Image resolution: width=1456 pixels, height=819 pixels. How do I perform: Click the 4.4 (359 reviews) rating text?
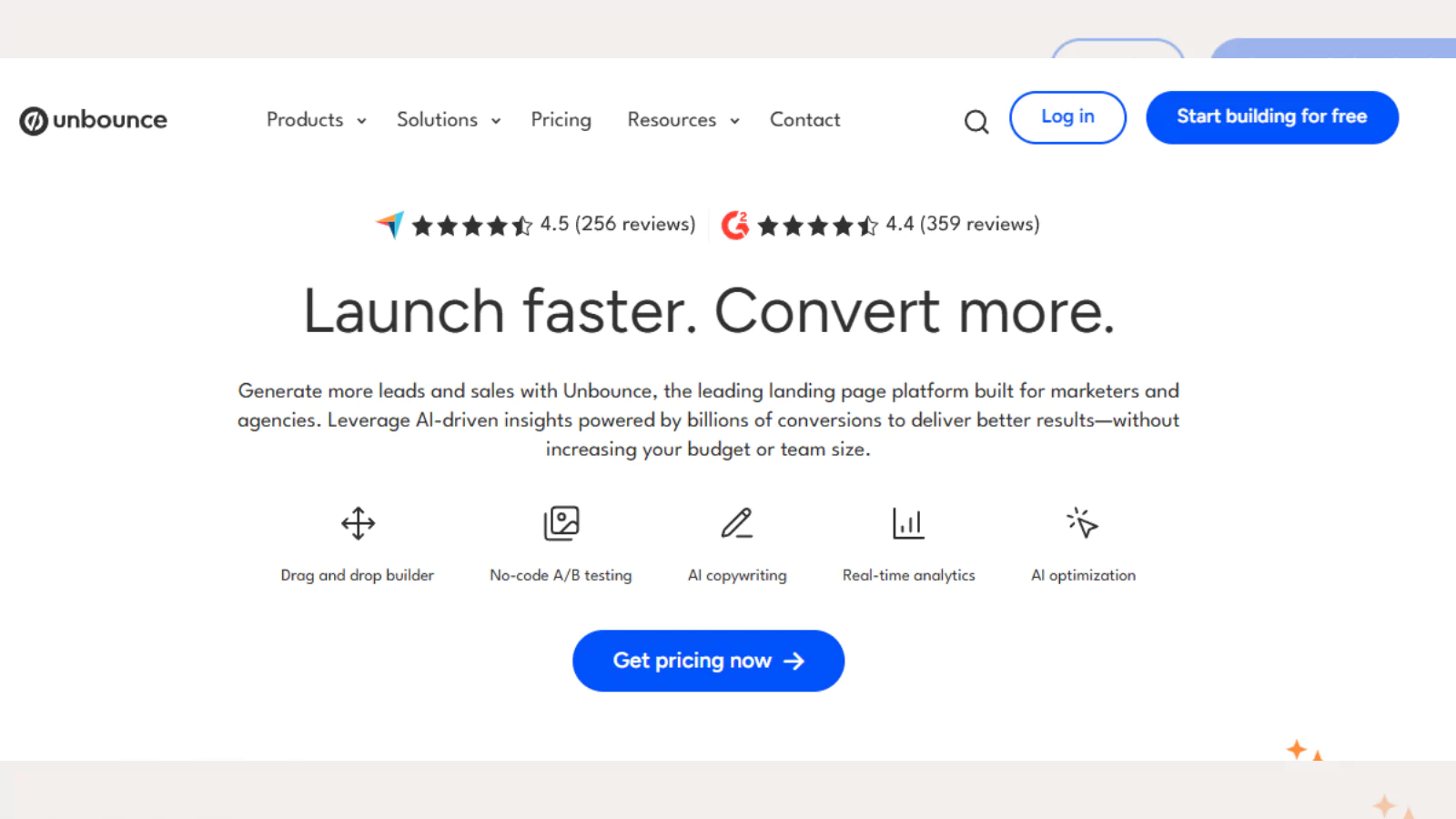coord(963,224)
